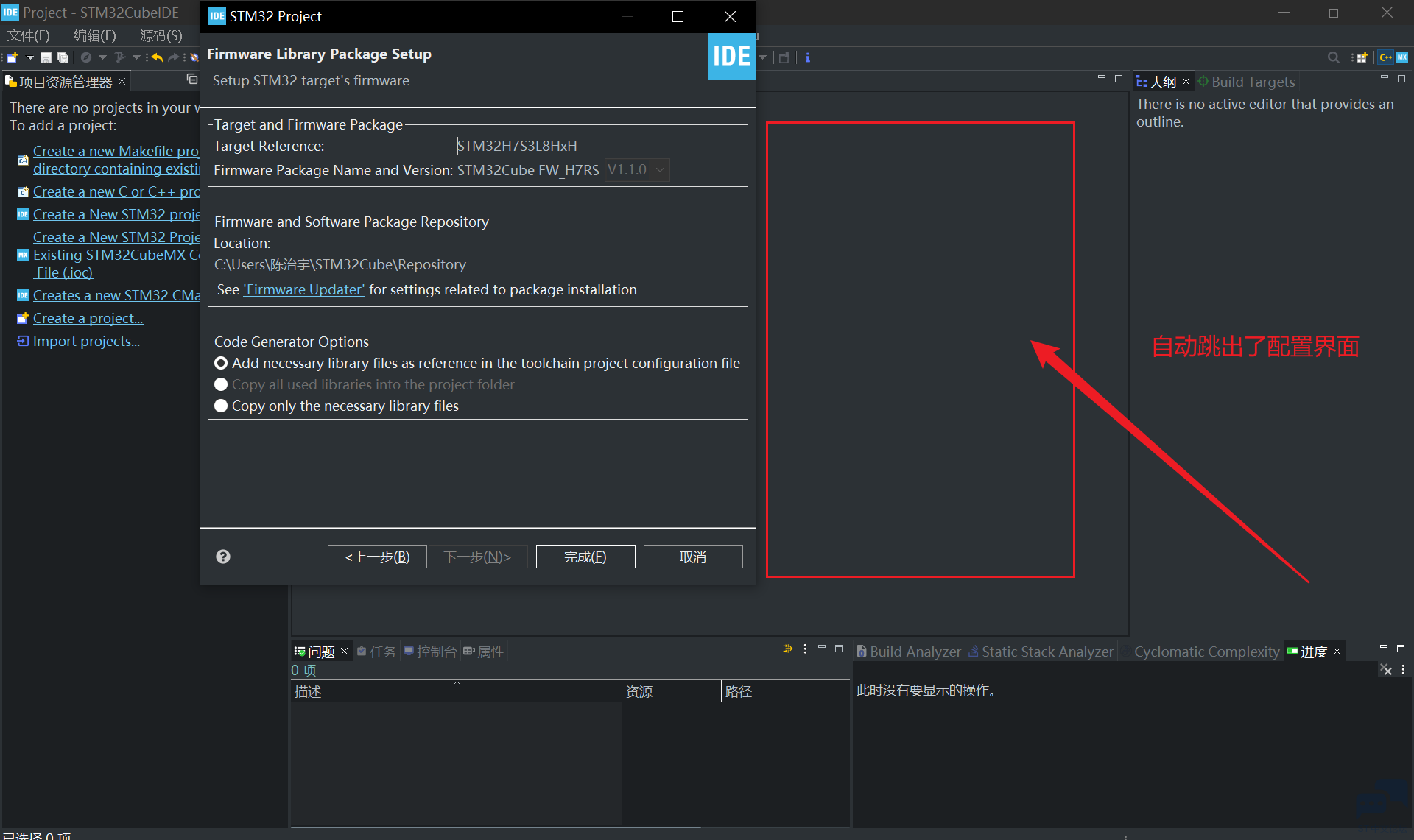Click the Save toolbar icon
Screen dimensions: 1414x840
point(46,57)
